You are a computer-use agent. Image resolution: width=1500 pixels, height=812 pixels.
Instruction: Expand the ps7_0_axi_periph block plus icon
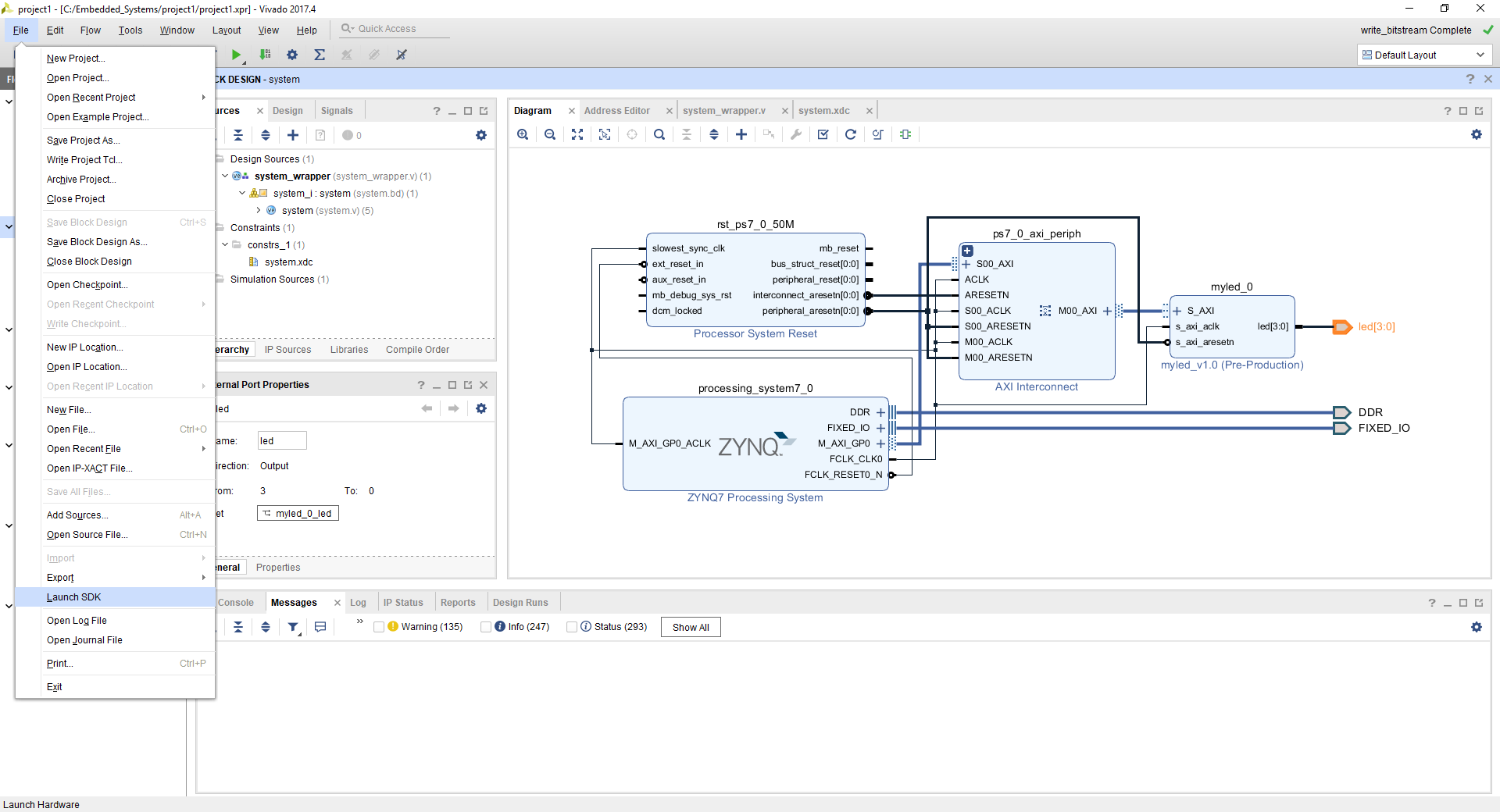pyautogui.click(x=967, y=251)
